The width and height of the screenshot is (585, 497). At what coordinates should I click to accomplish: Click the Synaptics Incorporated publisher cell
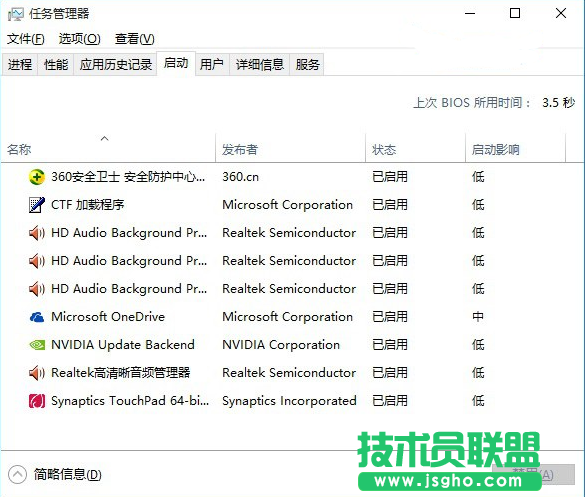(x=289, y=401)
